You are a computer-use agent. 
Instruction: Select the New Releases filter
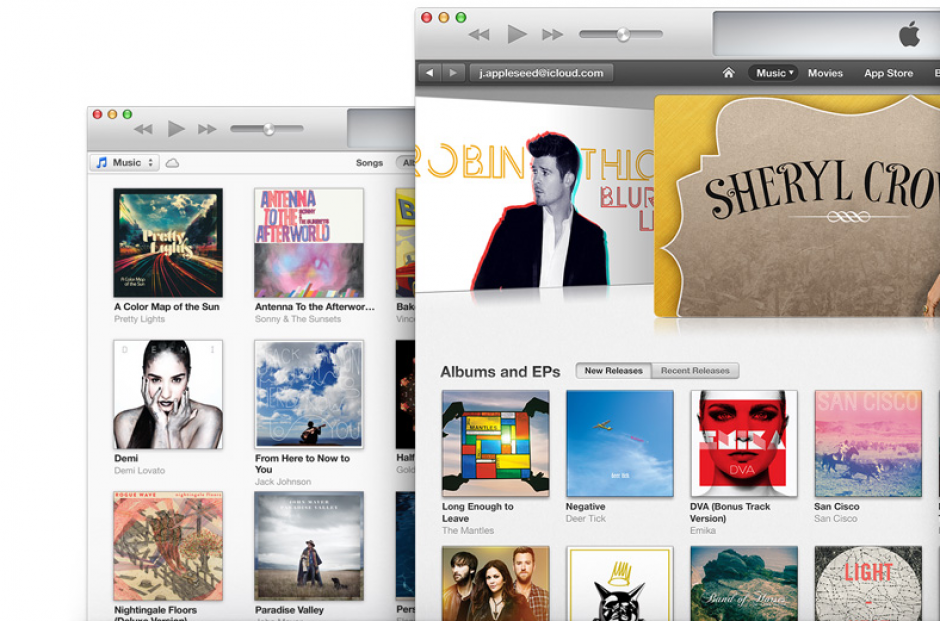pos(613,370)
